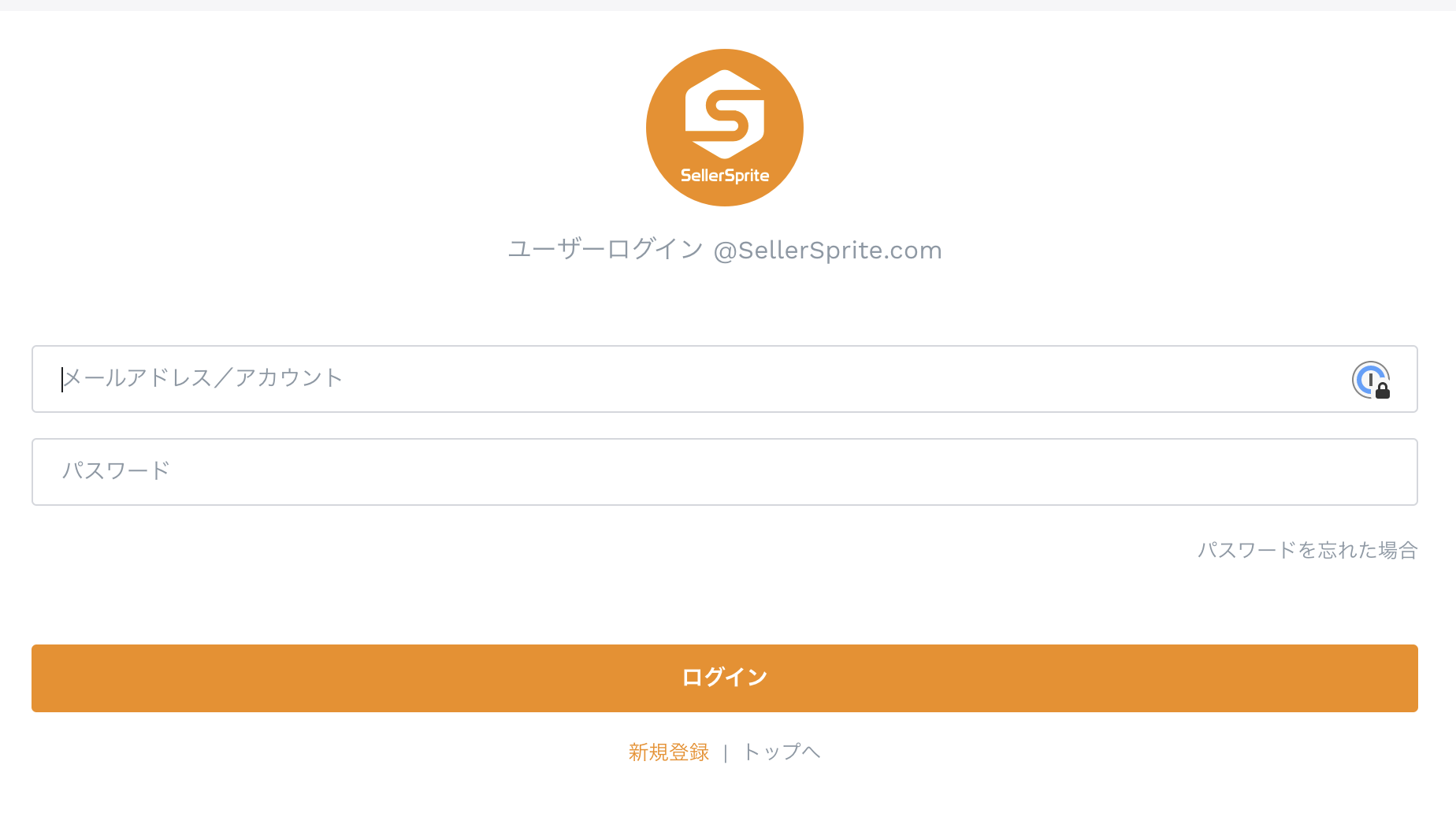Open the パスワードを忘れた場合 link

tap(1308, 550)
